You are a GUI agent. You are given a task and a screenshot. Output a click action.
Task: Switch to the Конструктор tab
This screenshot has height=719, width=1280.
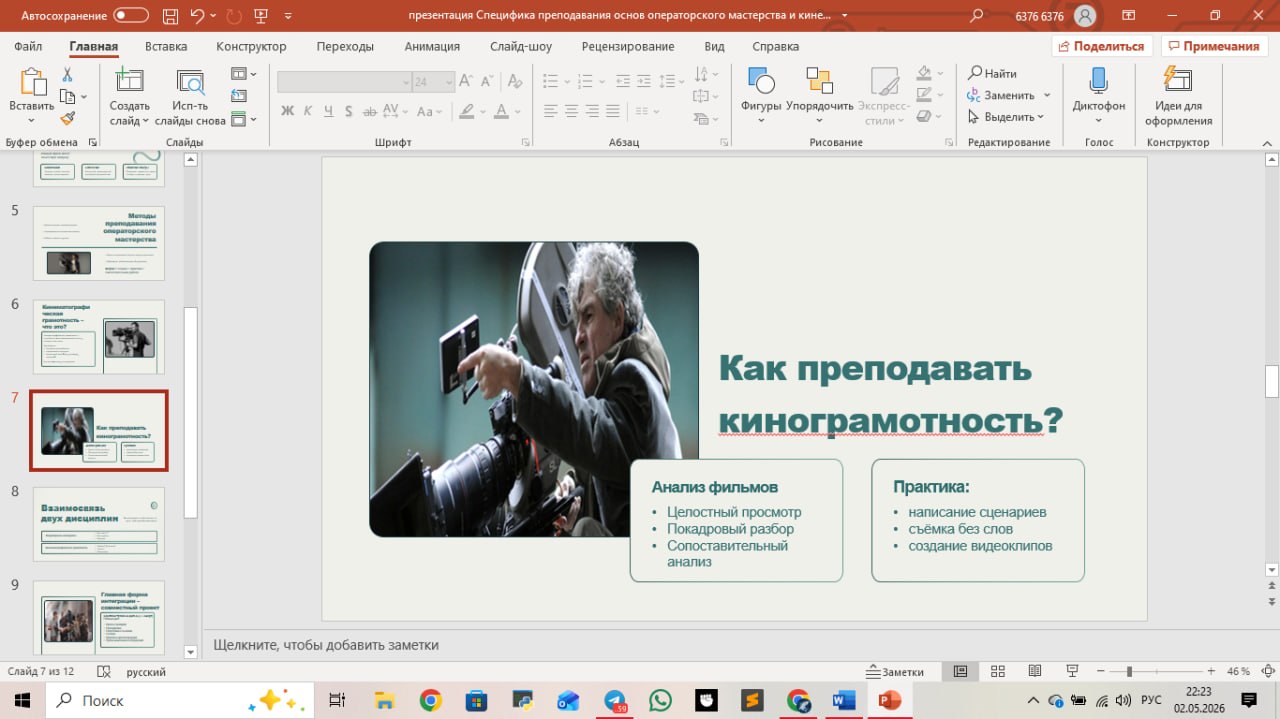[x=251, y=47]
